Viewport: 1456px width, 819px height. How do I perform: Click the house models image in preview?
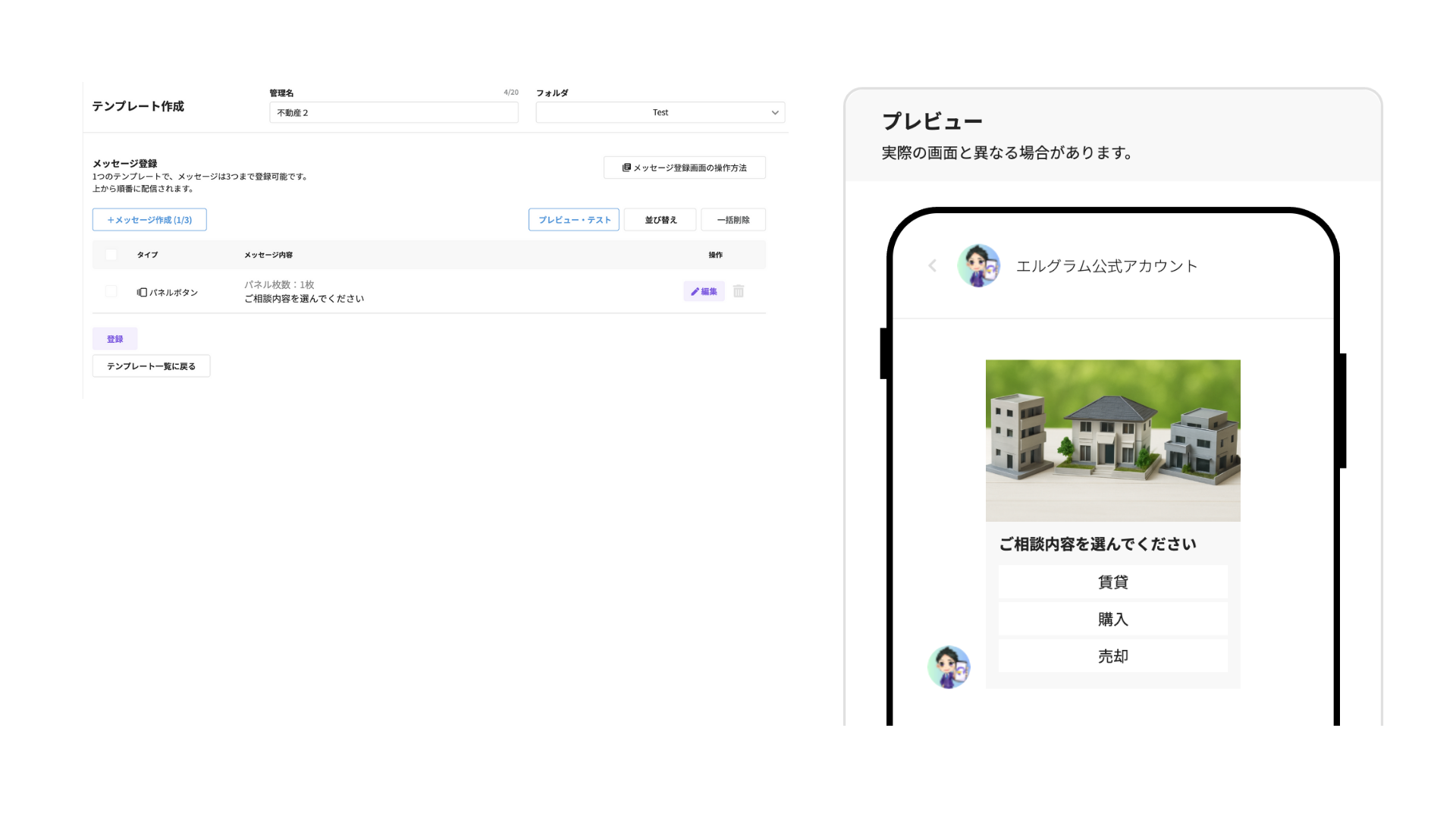[x=1112, y=441]
